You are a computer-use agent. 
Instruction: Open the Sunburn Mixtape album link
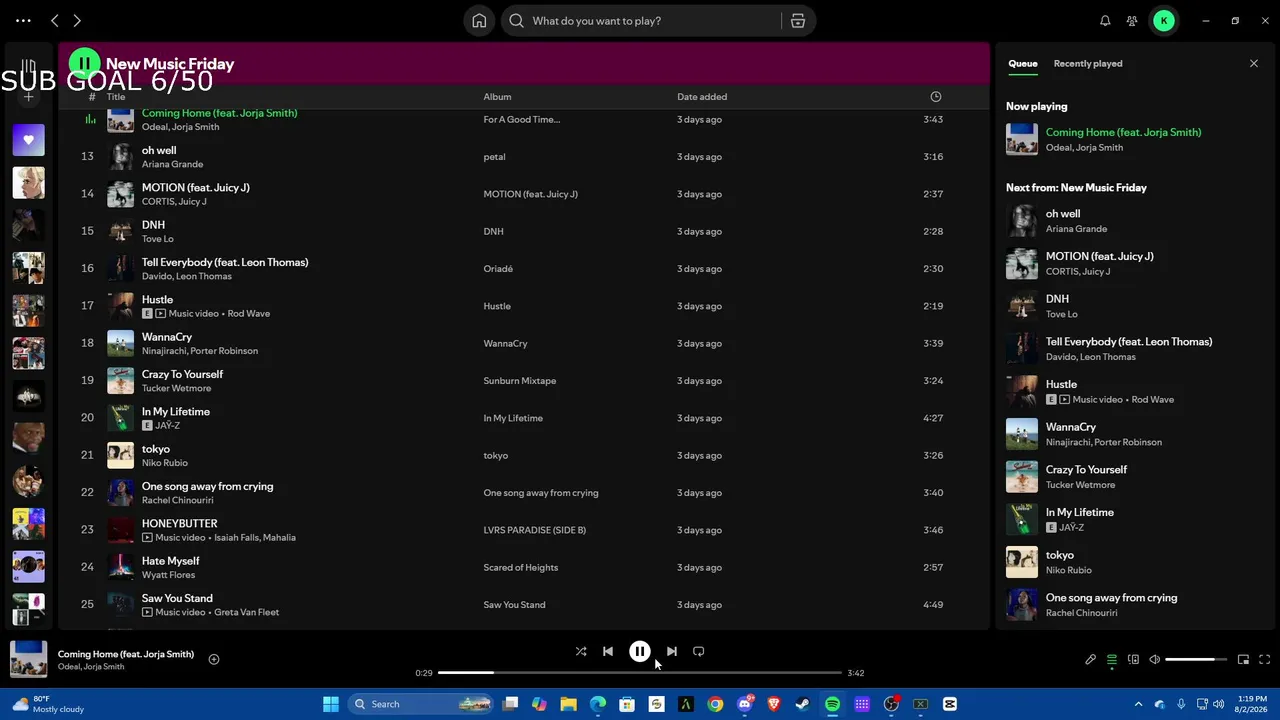point(520,381)
